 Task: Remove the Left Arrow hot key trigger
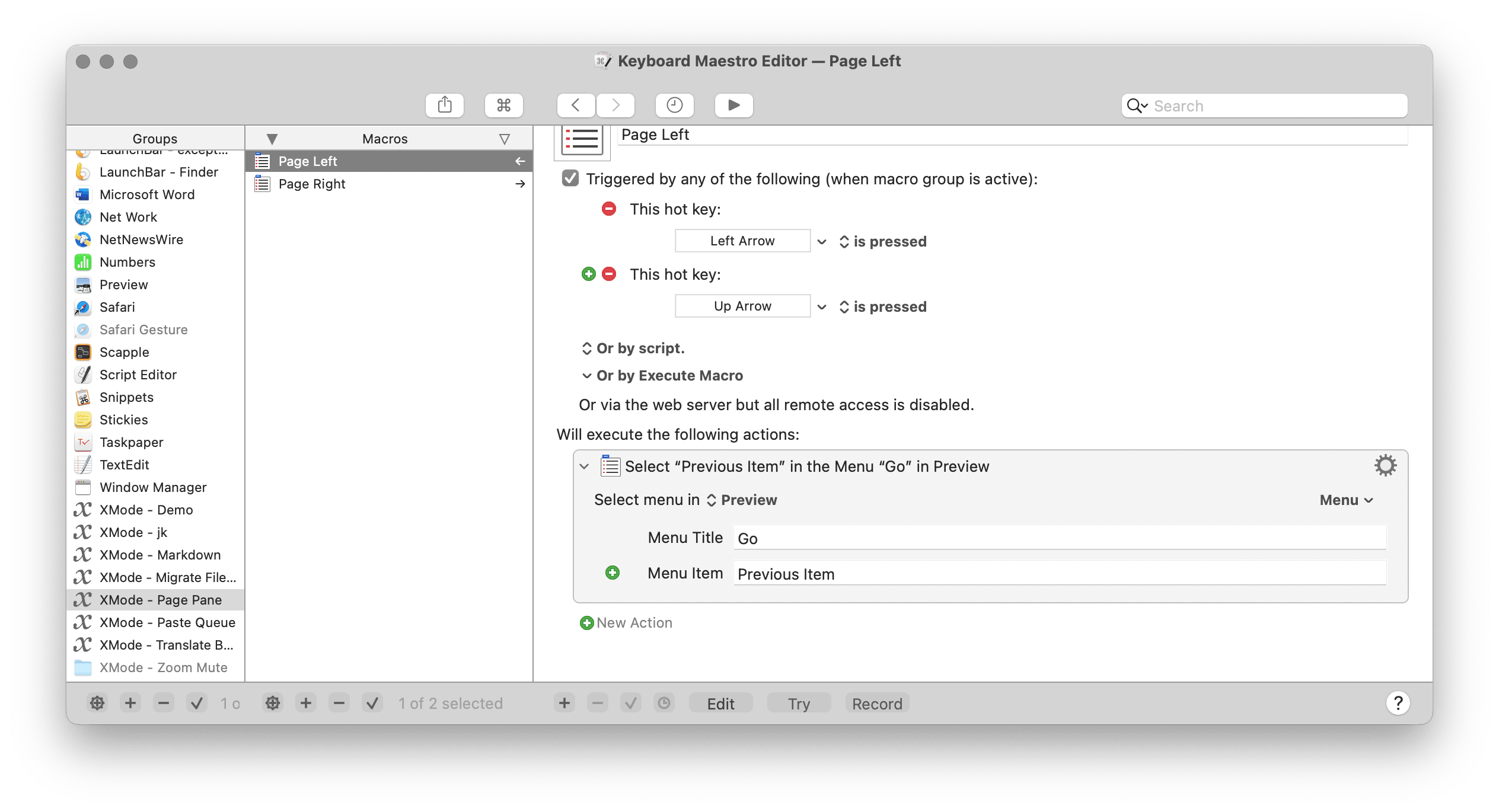[x=609, y=209]
